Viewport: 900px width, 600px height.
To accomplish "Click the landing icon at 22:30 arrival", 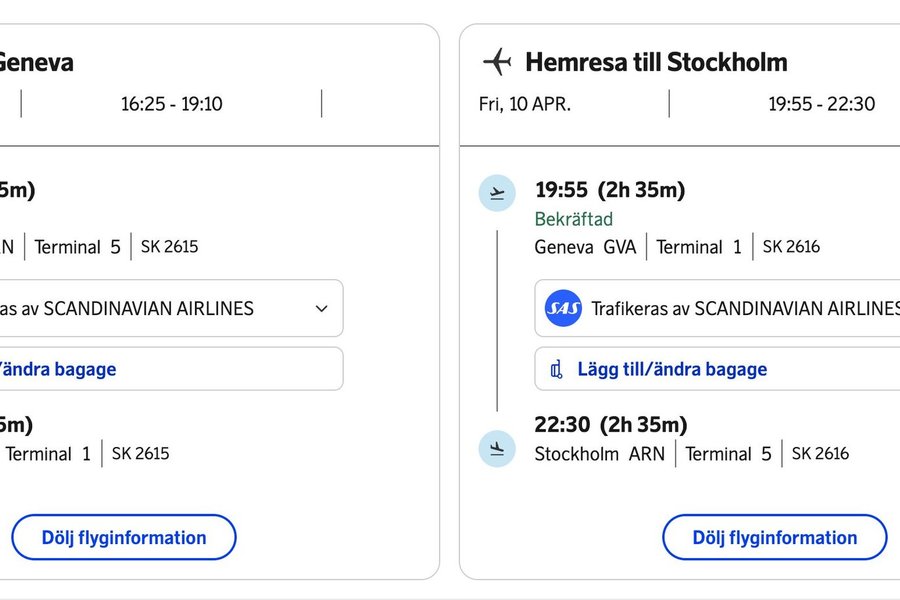I will (x=497, y=448).
